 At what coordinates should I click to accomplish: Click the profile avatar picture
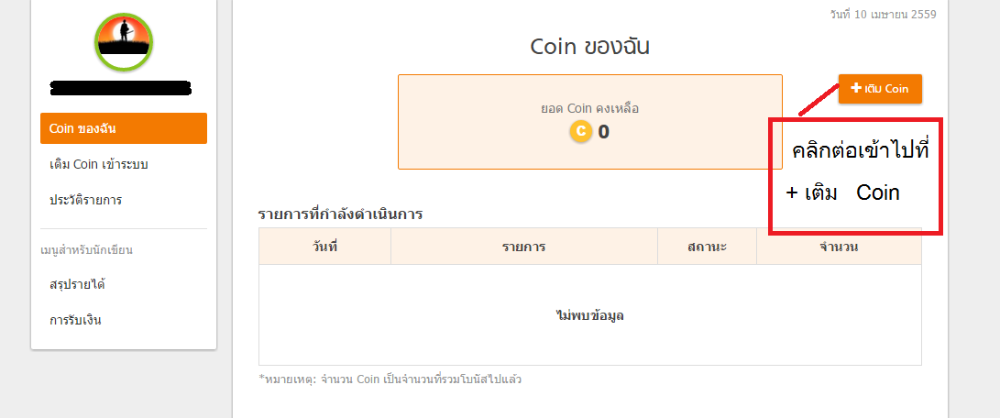[124, 40]
